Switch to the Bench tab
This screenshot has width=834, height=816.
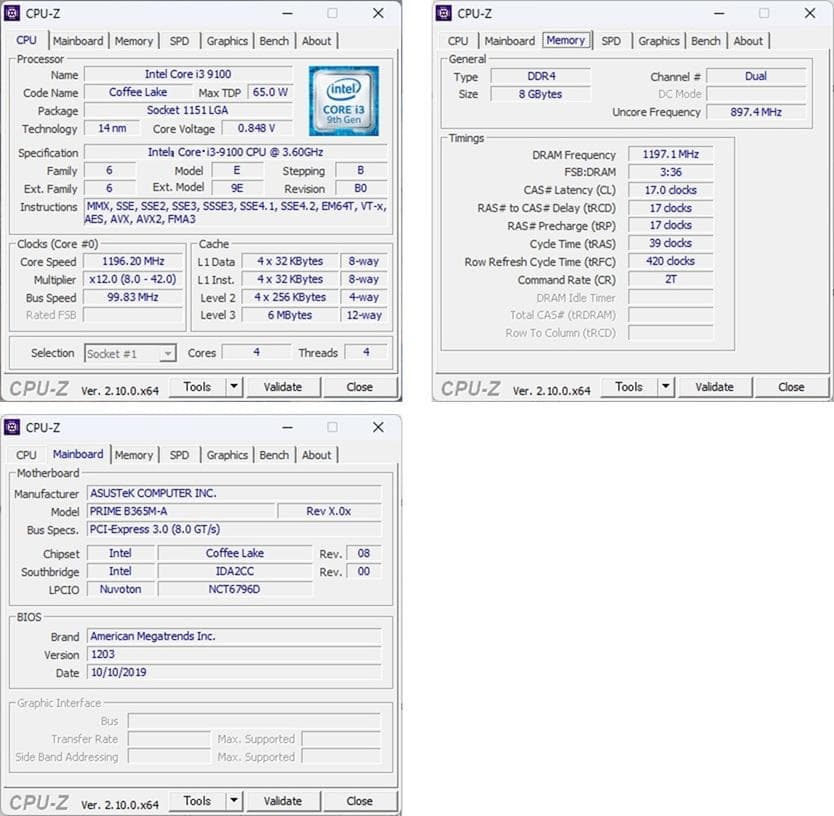(274, 41)
